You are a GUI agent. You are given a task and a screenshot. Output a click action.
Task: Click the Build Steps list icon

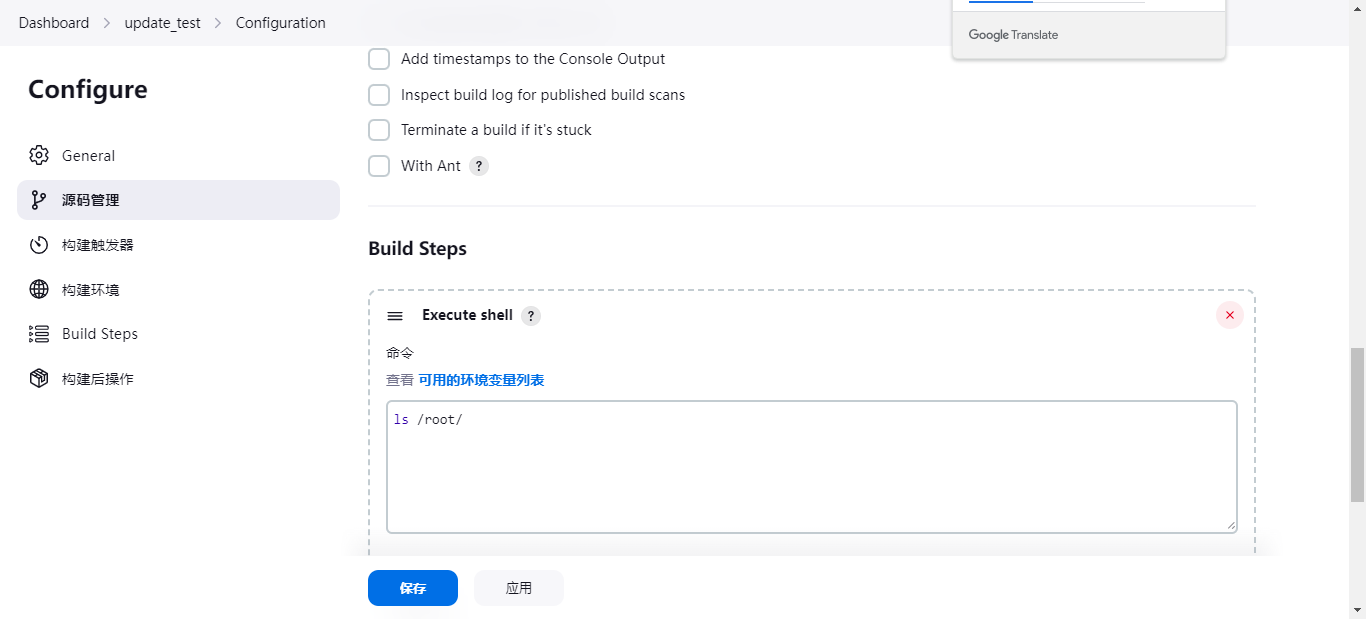pyautogui.click(x=39, y=334)
